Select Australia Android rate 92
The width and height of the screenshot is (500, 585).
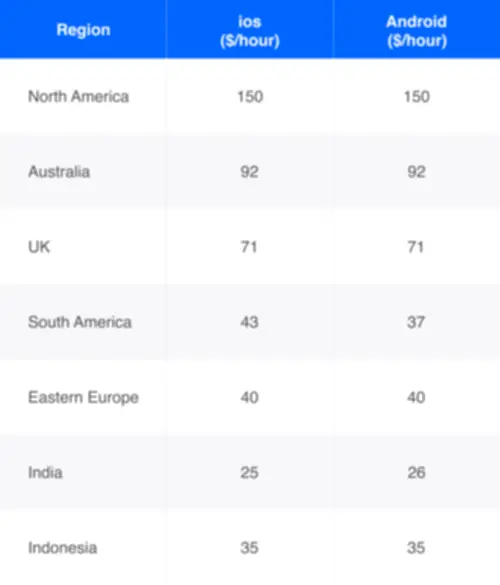pos(416,172)
